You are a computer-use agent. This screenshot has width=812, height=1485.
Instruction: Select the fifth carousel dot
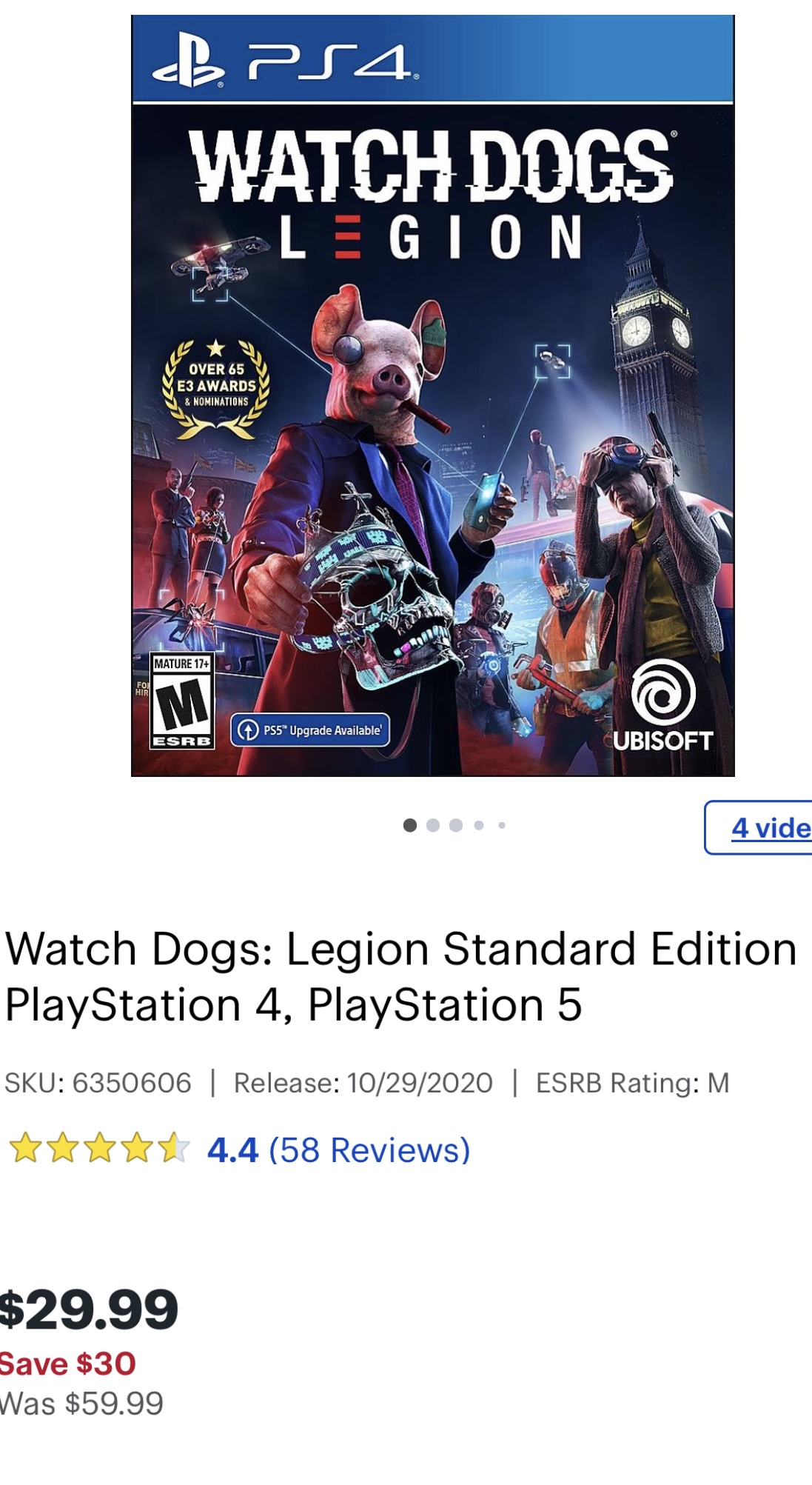tap(502, 825)
